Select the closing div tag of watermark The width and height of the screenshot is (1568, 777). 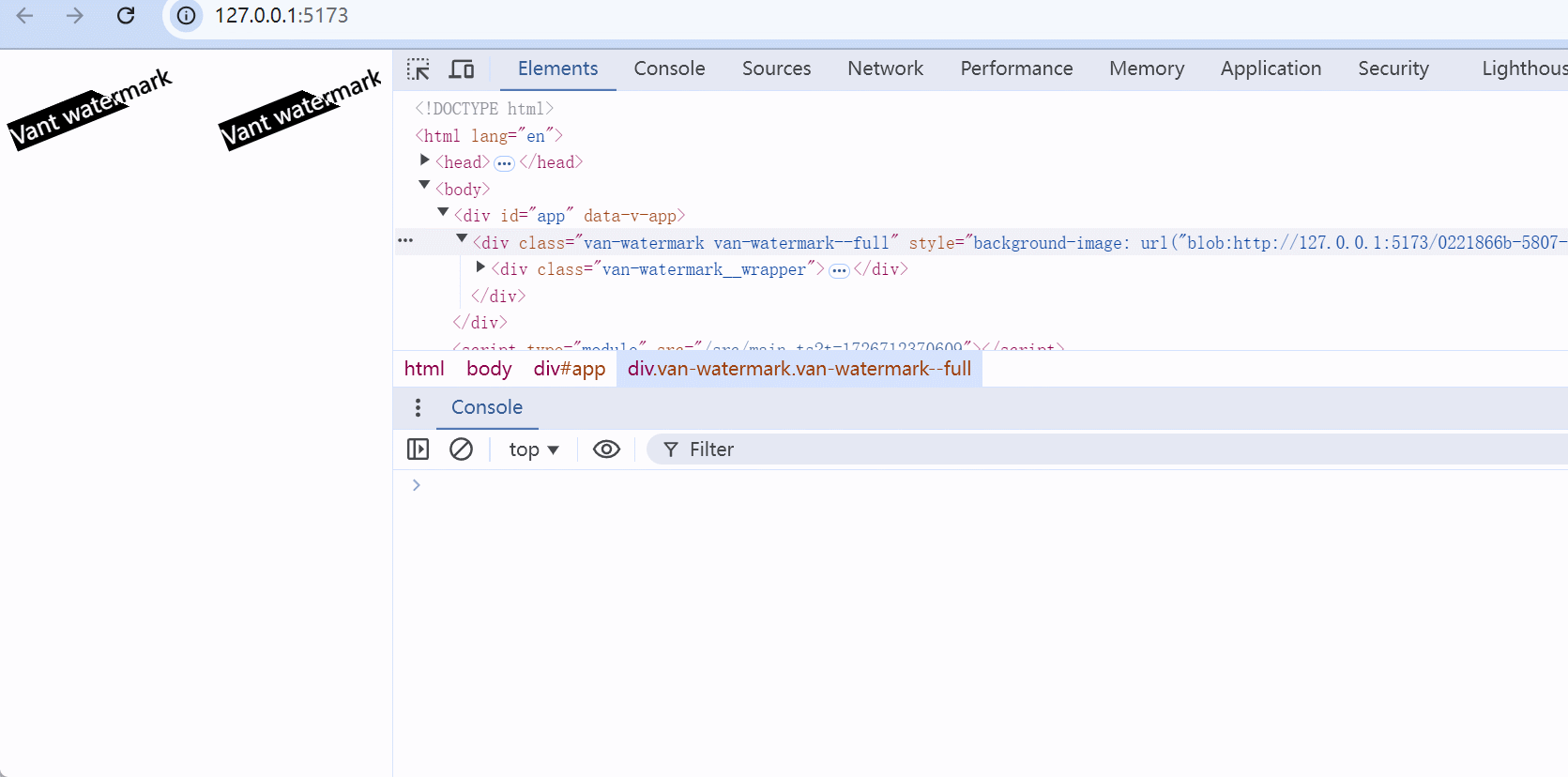(498, 297)
